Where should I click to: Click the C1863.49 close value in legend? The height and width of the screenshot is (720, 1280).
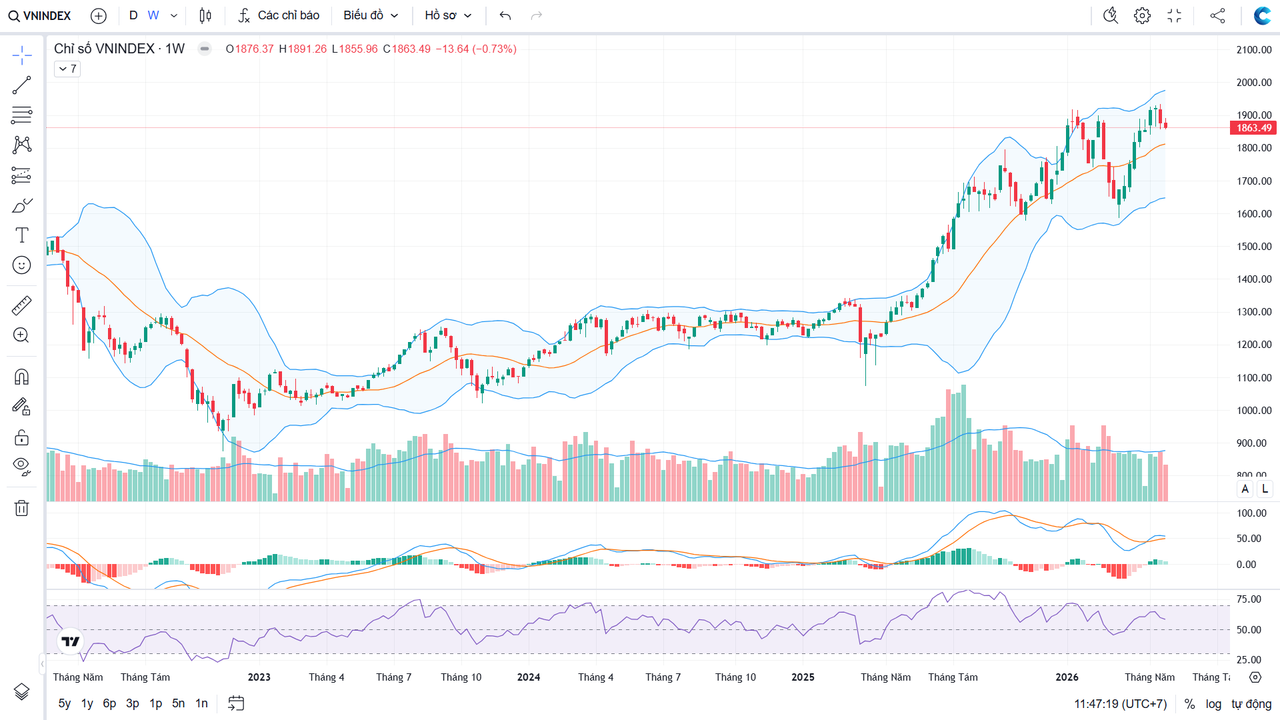[x=406, y=48]
